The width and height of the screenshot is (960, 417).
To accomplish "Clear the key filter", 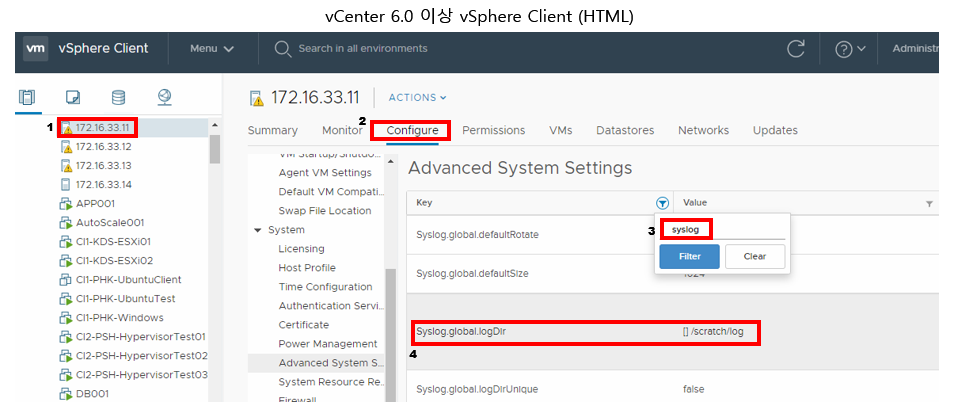I will click(755, 256).
